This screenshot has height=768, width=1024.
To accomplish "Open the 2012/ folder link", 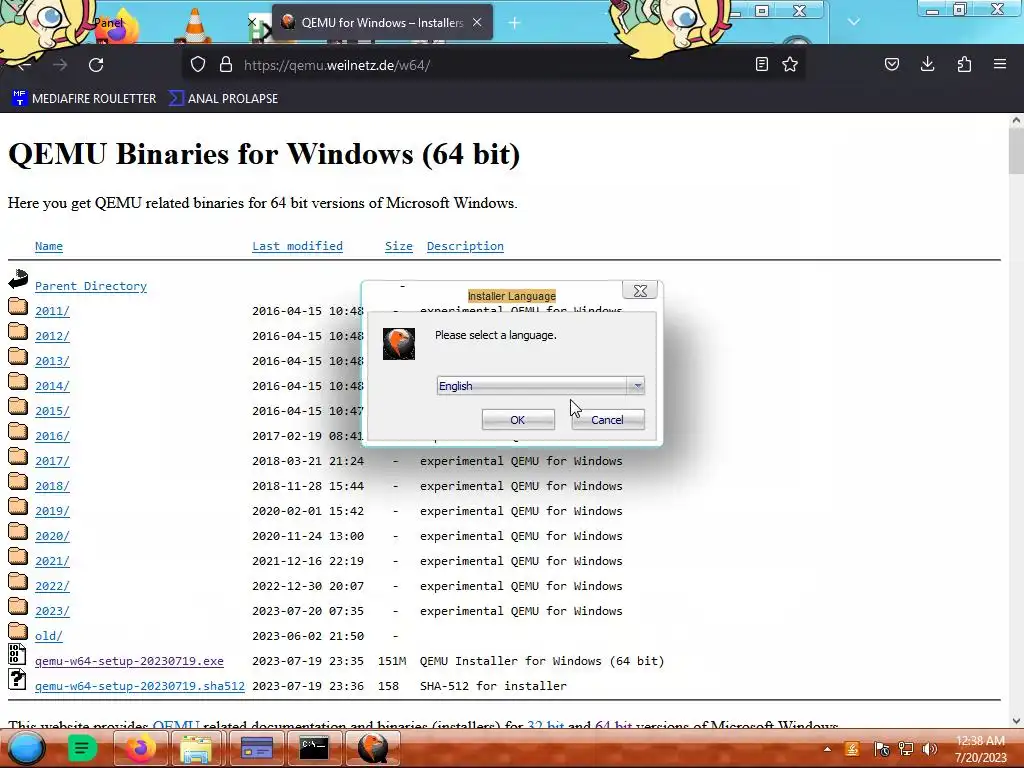I will tap(52, 336).
